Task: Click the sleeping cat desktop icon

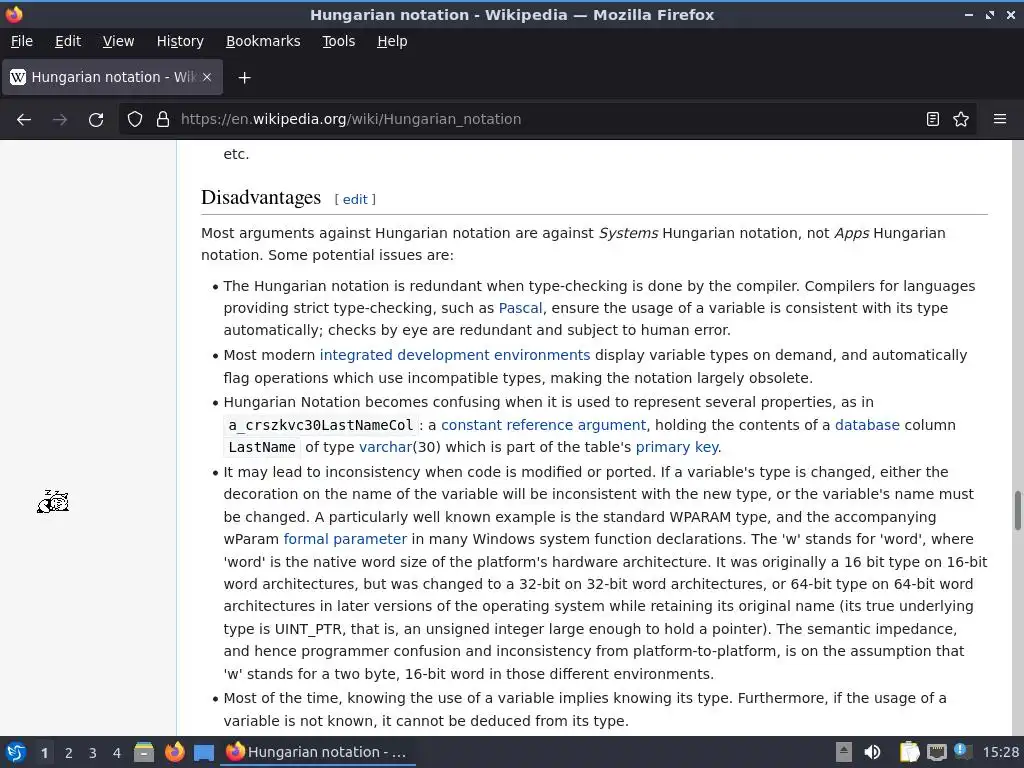Action: click(53, 502)
